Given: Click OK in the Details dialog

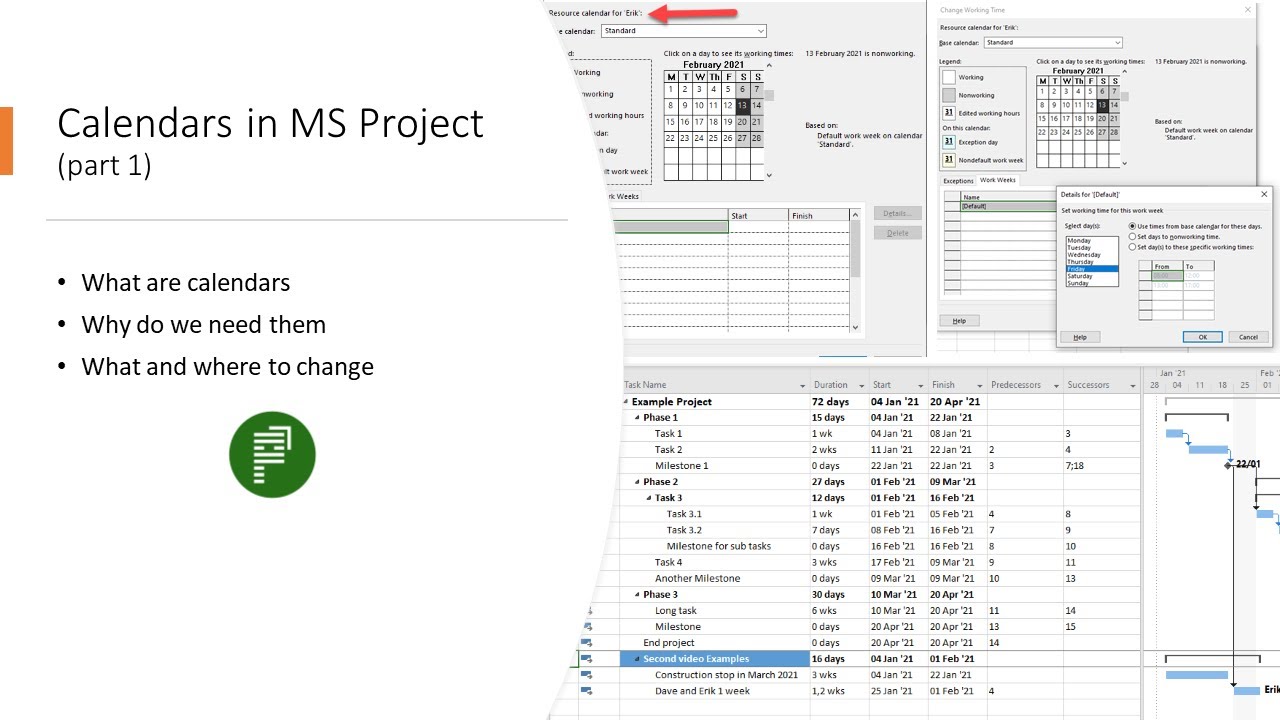Looking at the screenshot, I should (1203, 337).
